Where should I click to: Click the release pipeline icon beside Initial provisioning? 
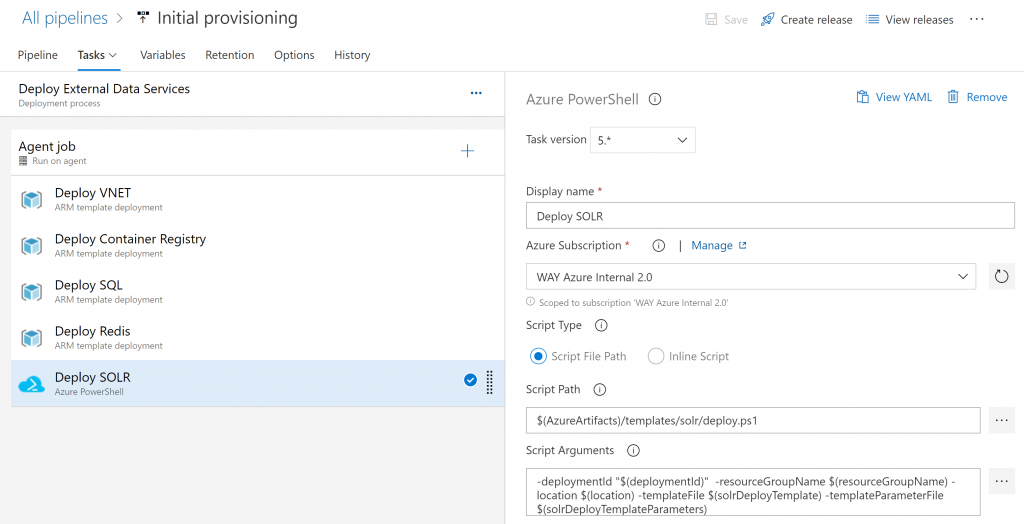coord(142,18)
